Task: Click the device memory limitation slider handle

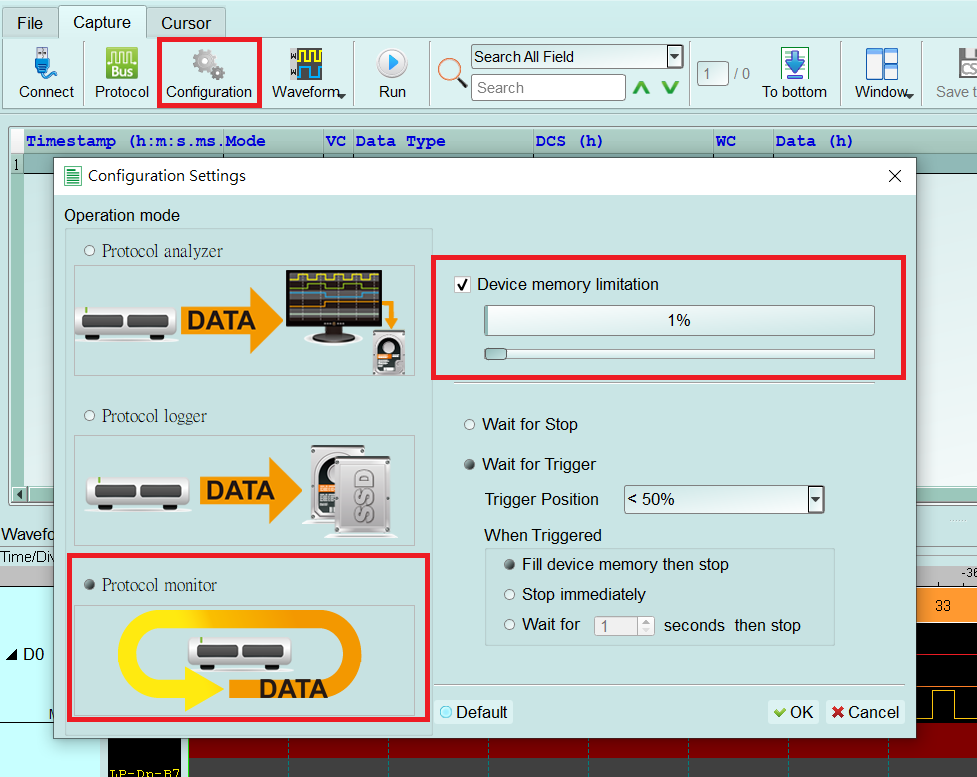Action: coord(496,354)
